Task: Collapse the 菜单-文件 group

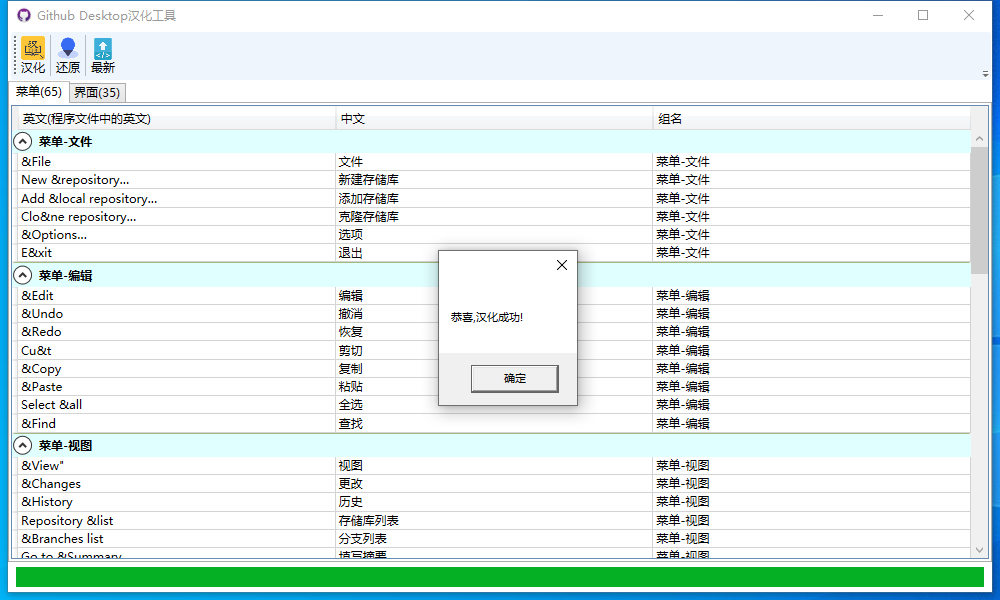Action: [23, 142]
